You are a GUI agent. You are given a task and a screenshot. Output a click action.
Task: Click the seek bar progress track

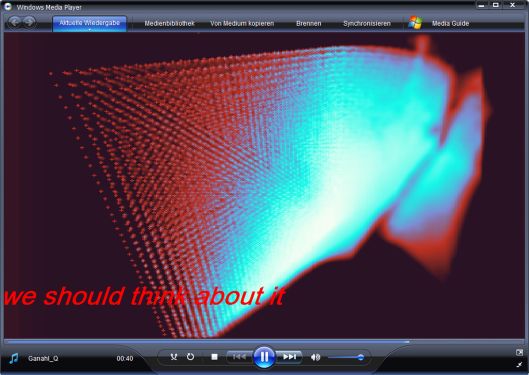(x=264, y=342)
